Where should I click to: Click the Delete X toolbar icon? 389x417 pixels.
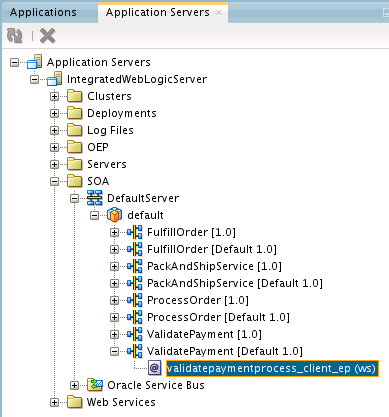[x=47, y=35]
